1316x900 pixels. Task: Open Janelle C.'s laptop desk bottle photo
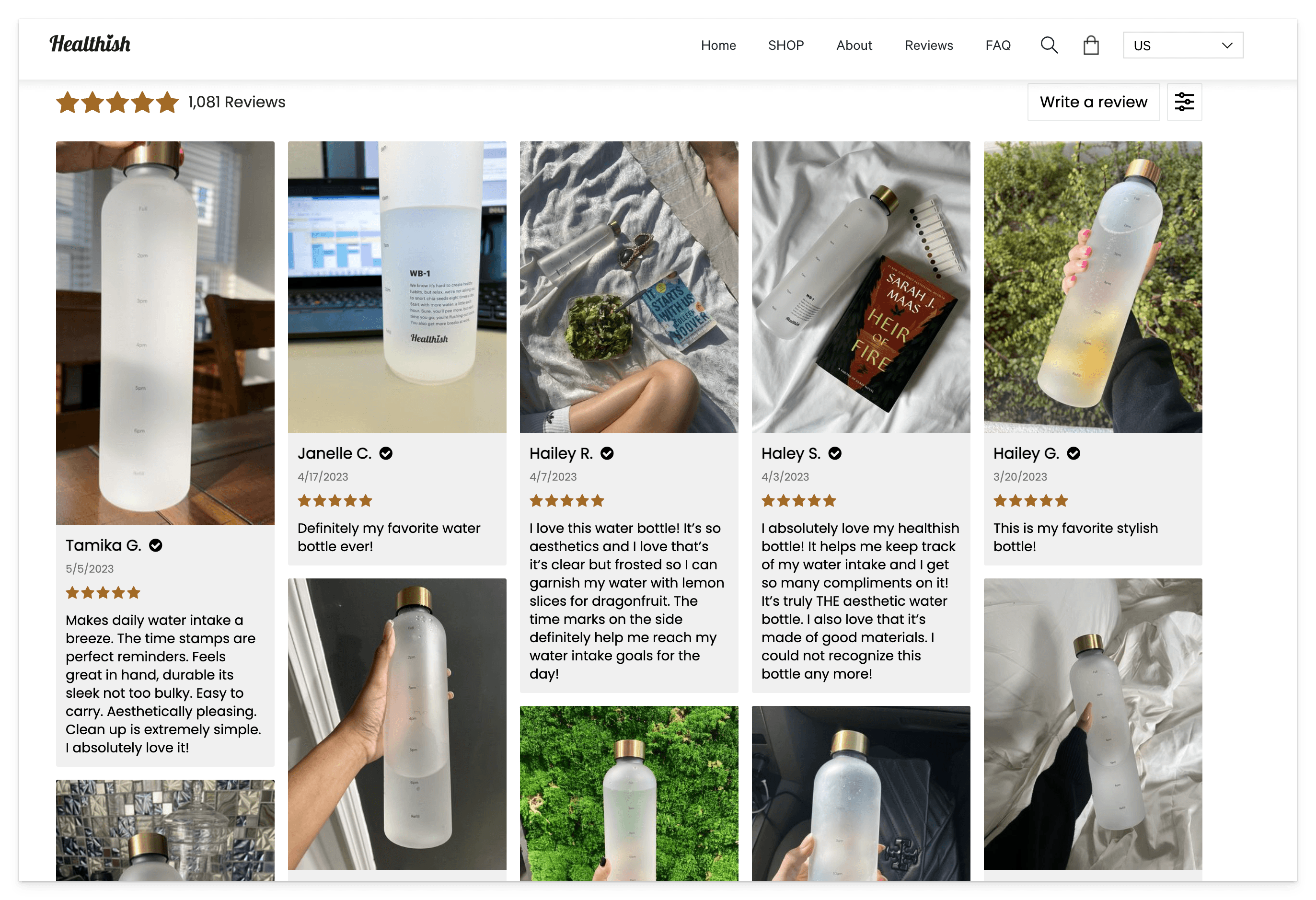[397, 287]
